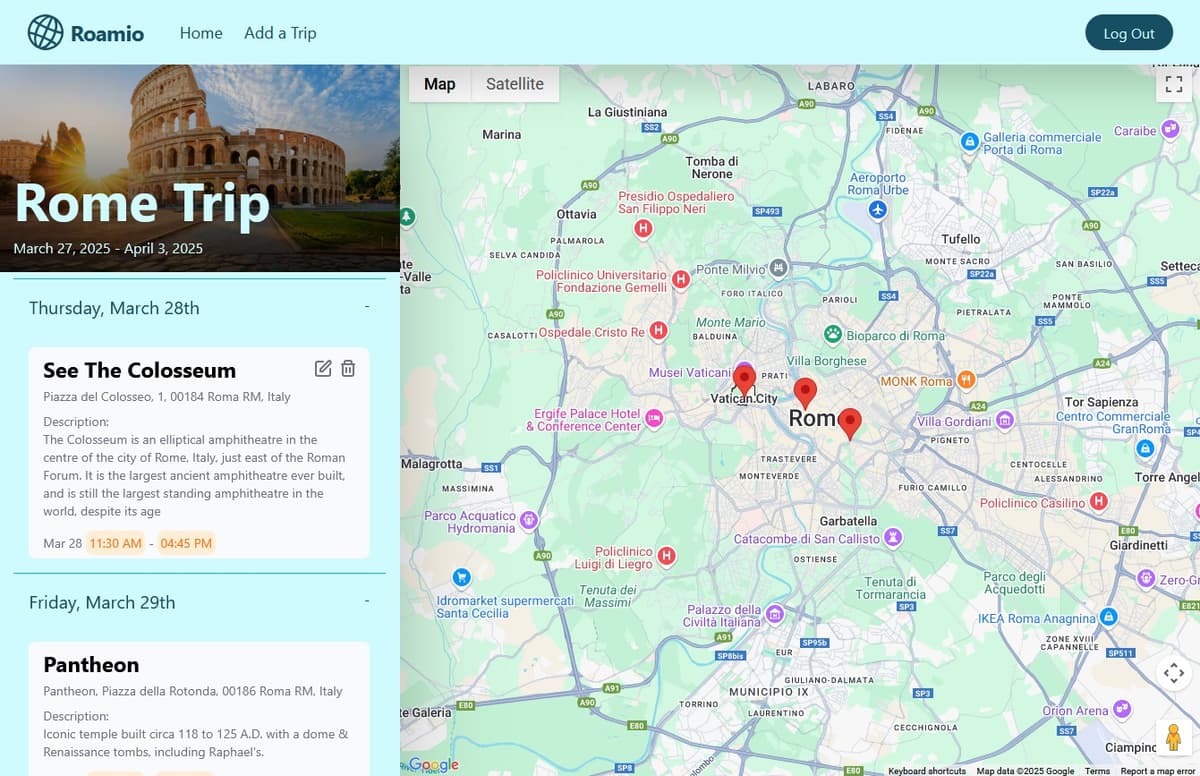The image size is (1200, 776).
Task: Switch to standard Map view
Action: coord(440,84)
